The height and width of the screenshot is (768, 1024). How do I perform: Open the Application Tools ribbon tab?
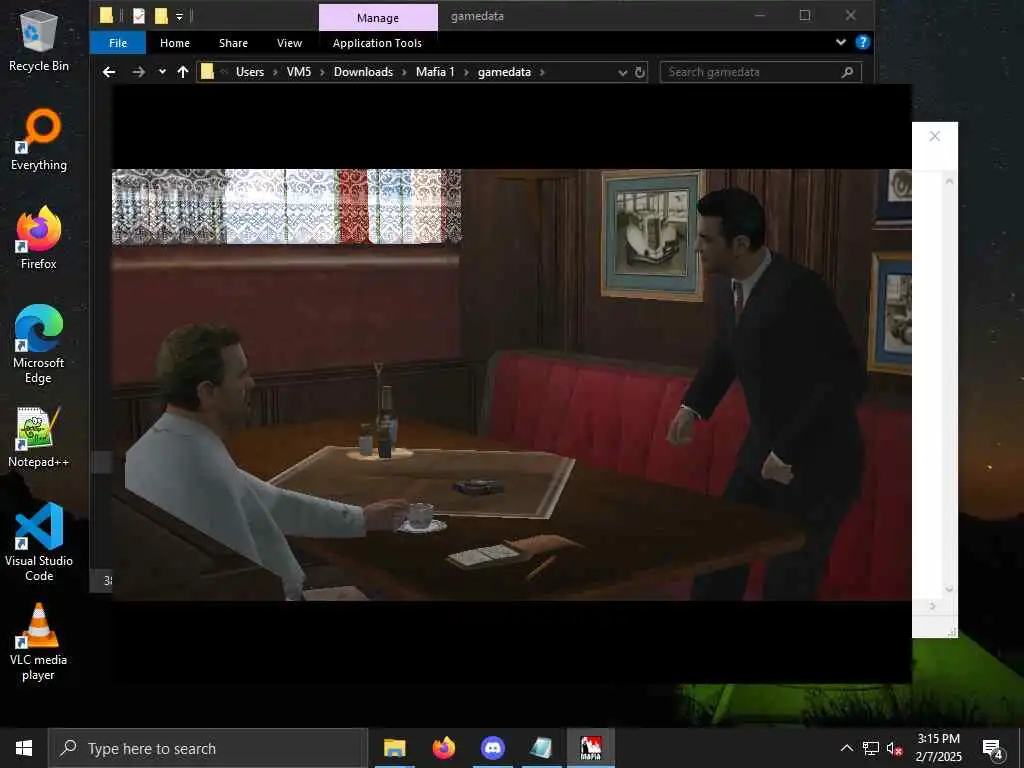tap(377, 43)
